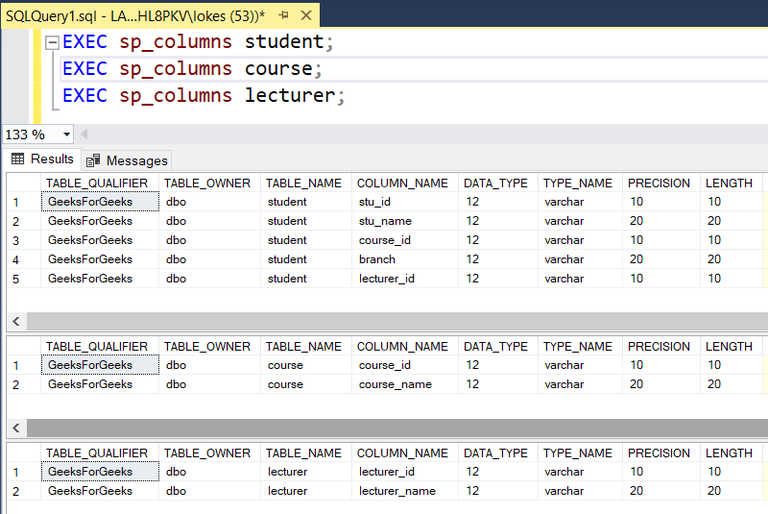768x514 pixels.
Task: Open the 133 % zoom dropdown
Action: point(67,134)
